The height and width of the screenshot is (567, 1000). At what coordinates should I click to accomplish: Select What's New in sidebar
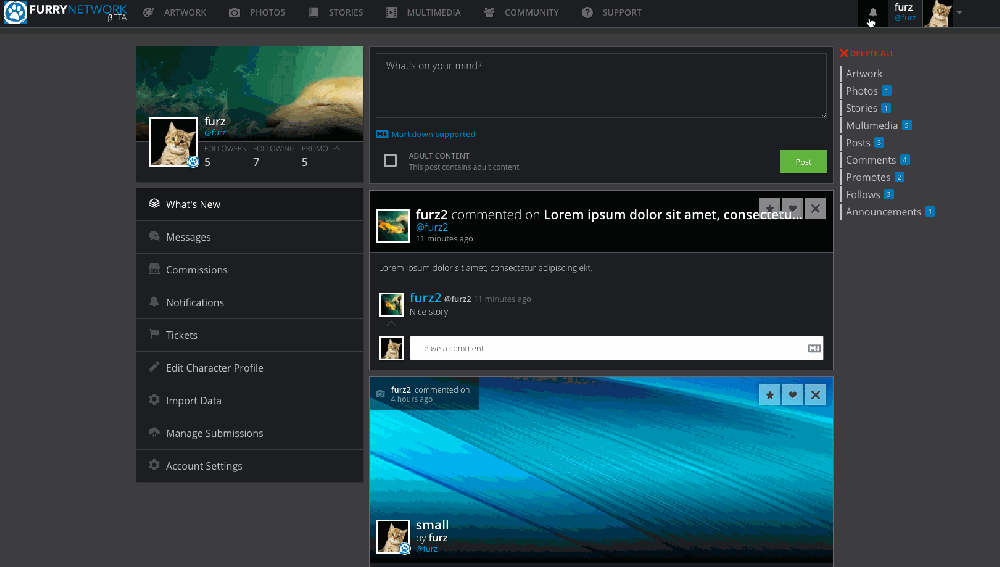(x=249, y=204)
